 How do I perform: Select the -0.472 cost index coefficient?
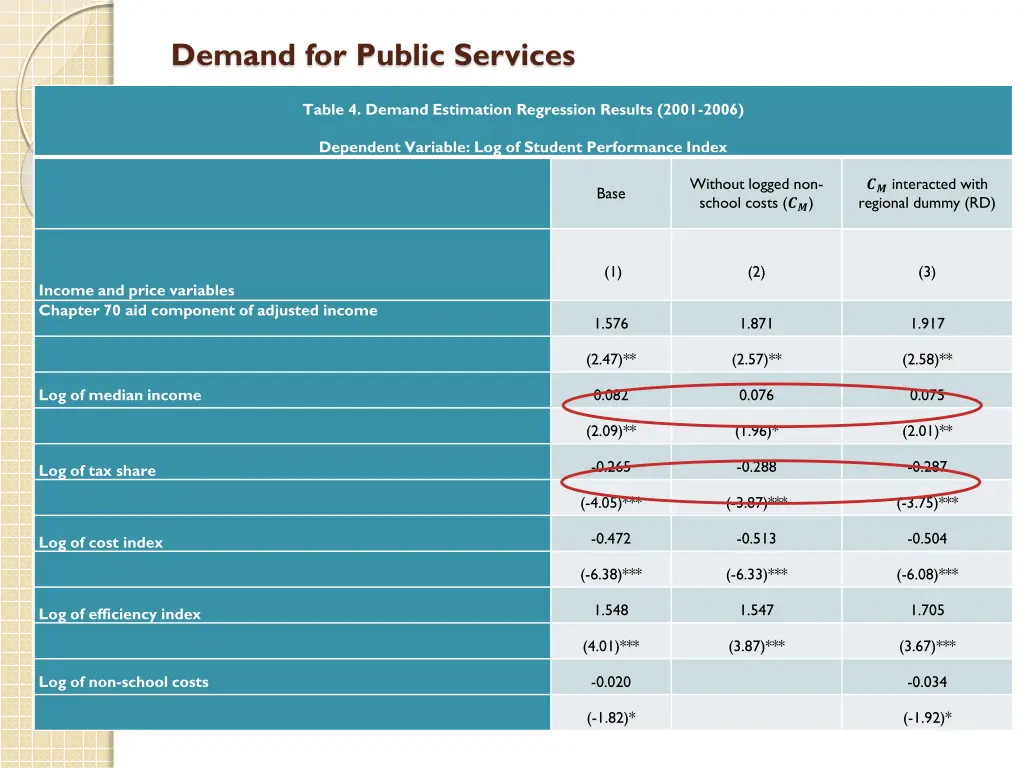click(611, 539)
